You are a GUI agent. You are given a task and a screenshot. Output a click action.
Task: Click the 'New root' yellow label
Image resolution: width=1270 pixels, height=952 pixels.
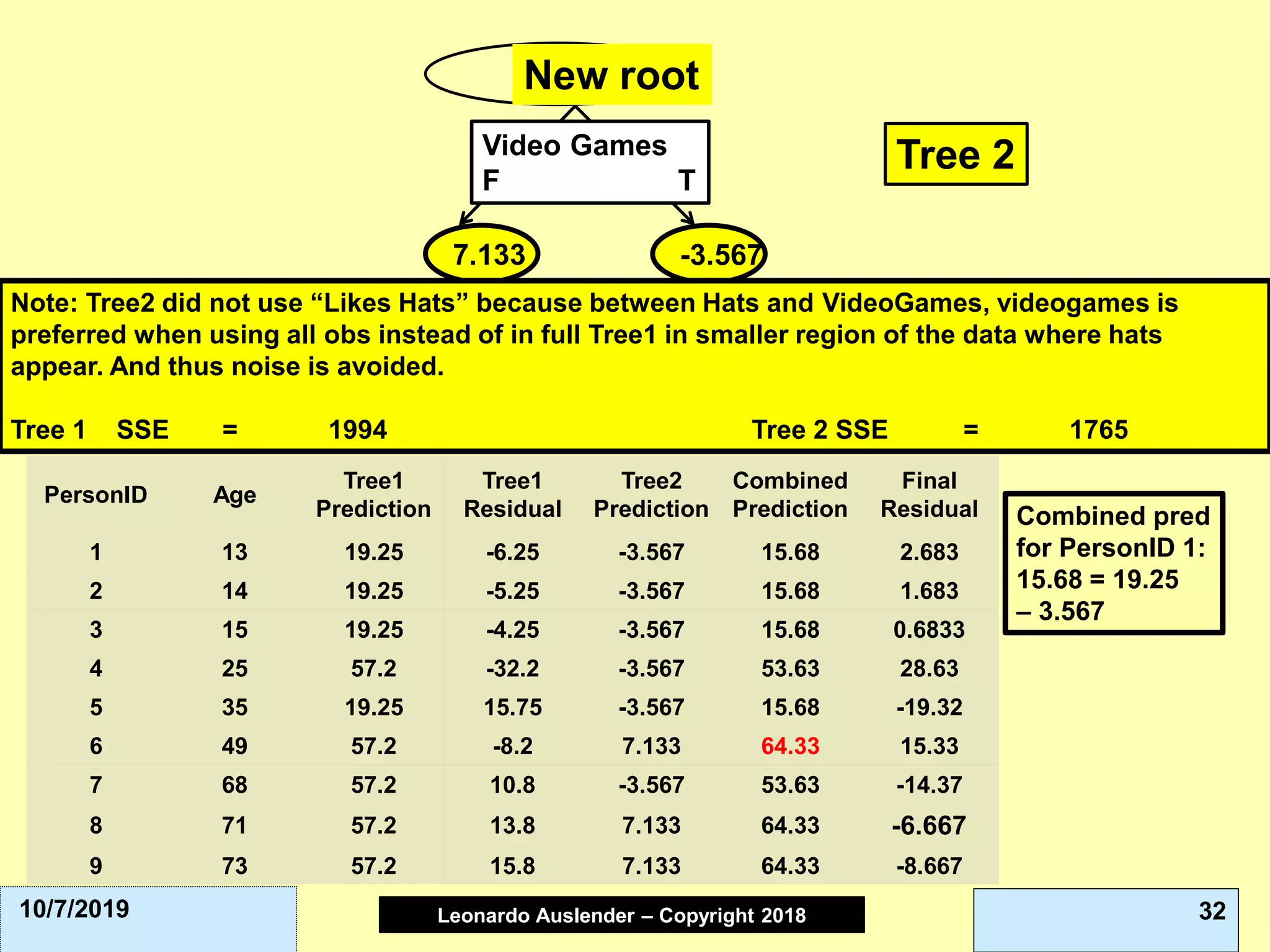click(x=612, y=74)
